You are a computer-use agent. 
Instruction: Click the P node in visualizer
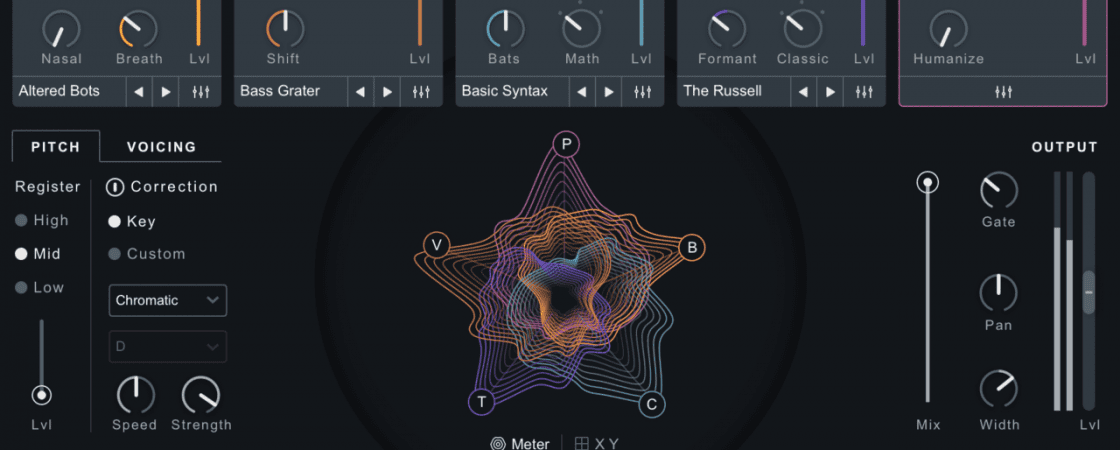566,145
